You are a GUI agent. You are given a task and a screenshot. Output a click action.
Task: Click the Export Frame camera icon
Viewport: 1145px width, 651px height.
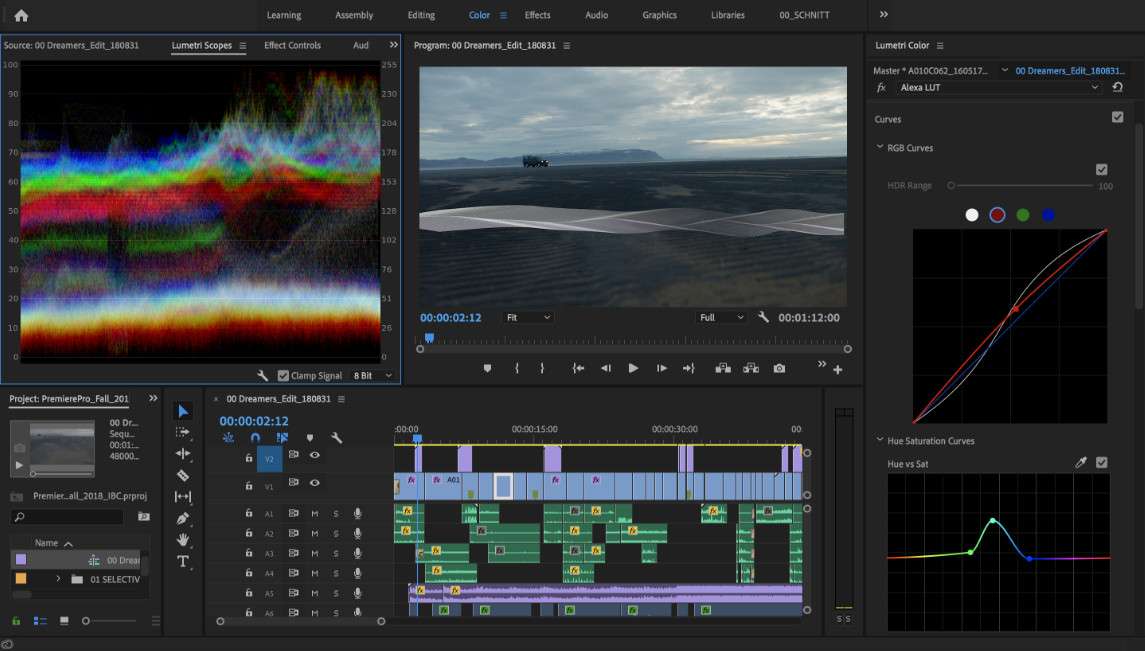click(x=779, y=368)
